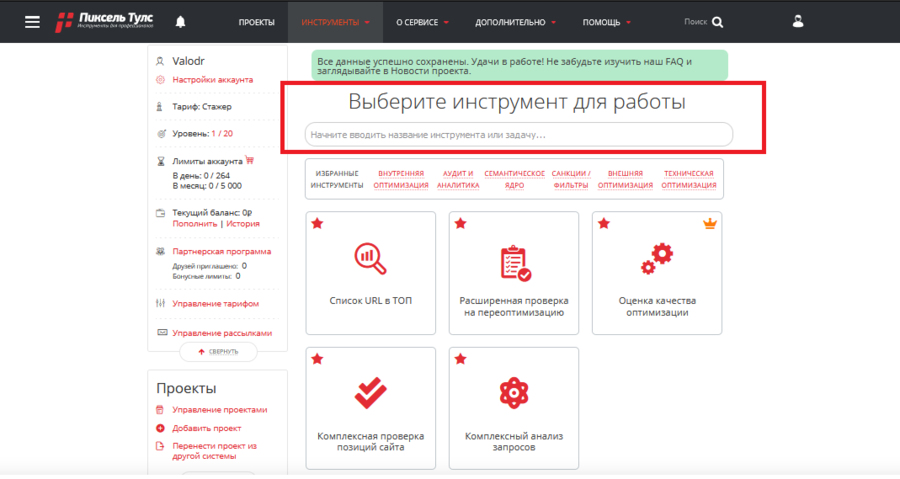Go to Проекты in top menu
The height and width of the screenshot is (479, 900).
tap(256, 22)
